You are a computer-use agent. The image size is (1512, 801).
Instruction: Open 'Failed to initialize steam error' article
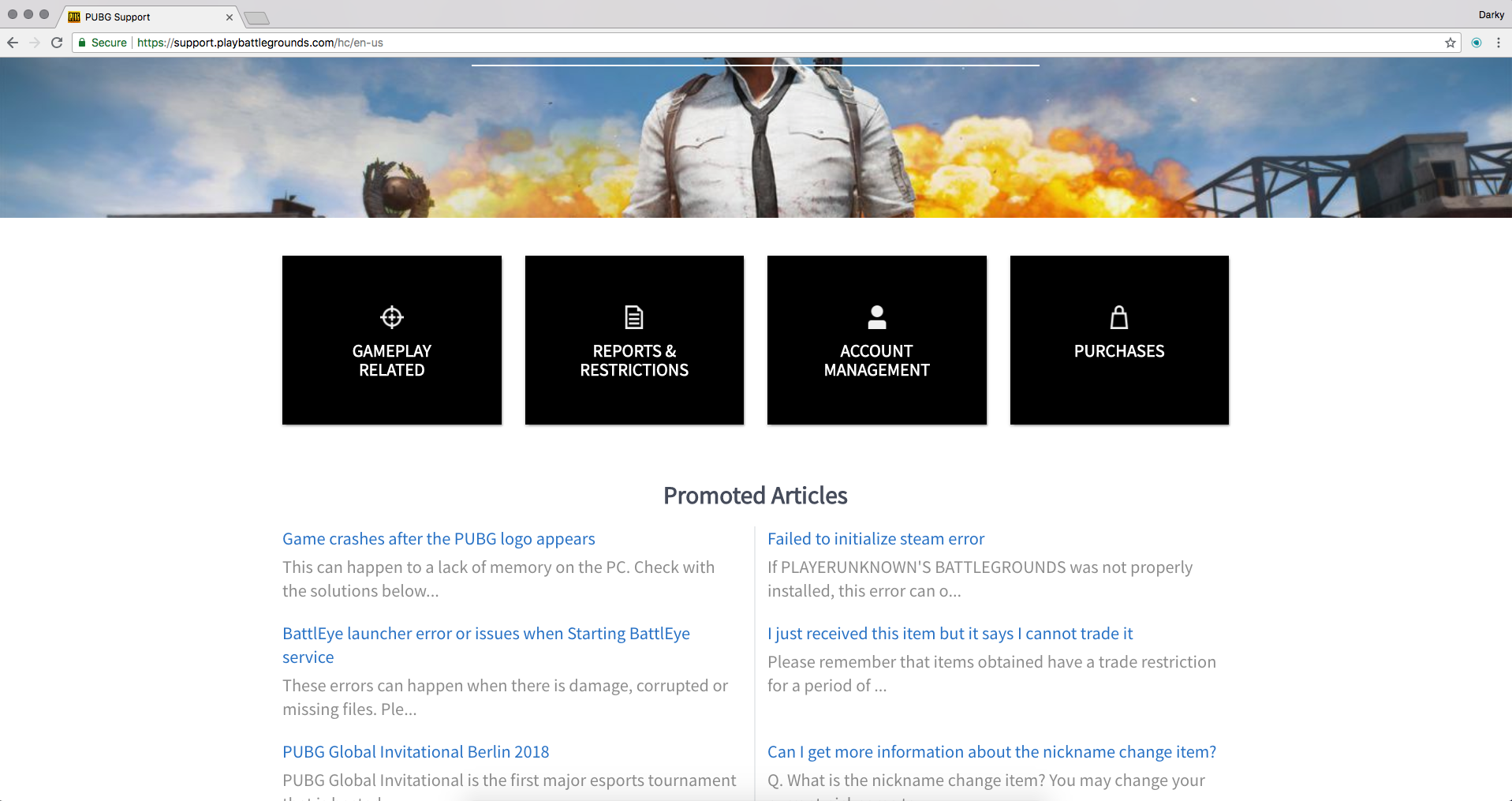click(875, 539)
